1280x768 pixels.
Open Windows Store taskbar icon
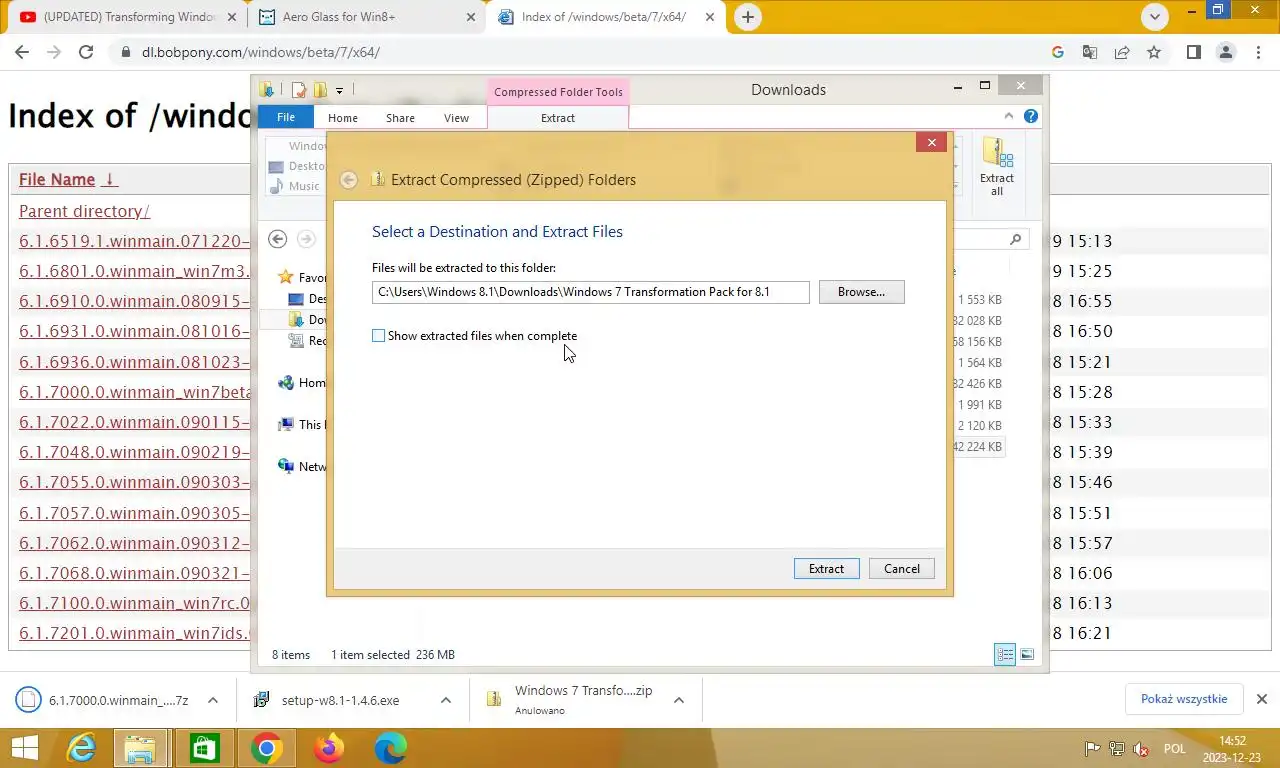coord(204,748)
